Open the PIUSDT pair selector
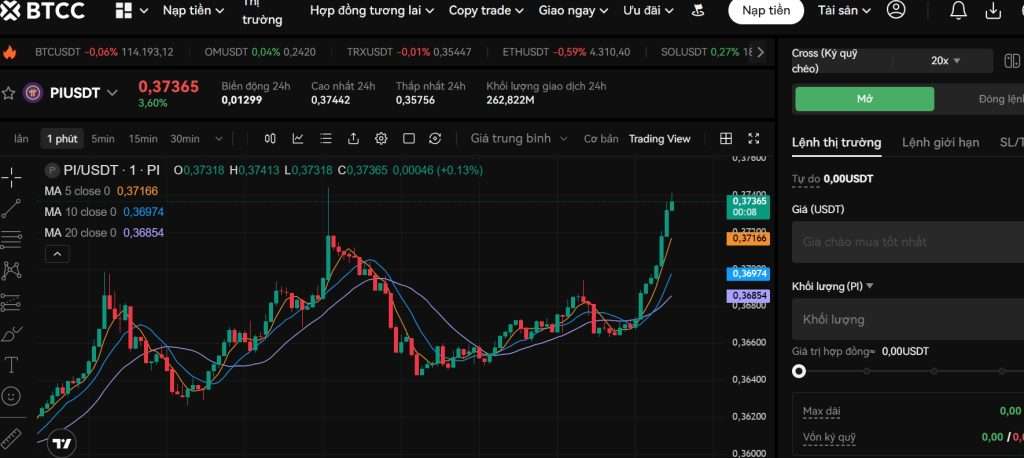This screenshot has width=1024, height=458. (84, 93)
